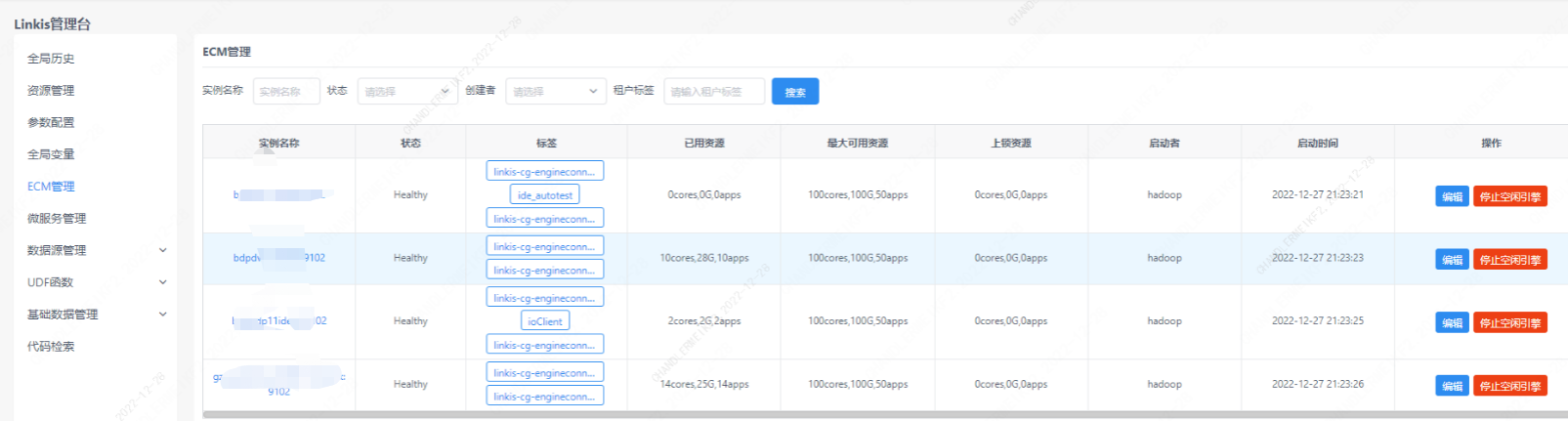1568x421 pixels.
Task: Expand the 数据源管理 submenu
Action: (x=162, y=251)
